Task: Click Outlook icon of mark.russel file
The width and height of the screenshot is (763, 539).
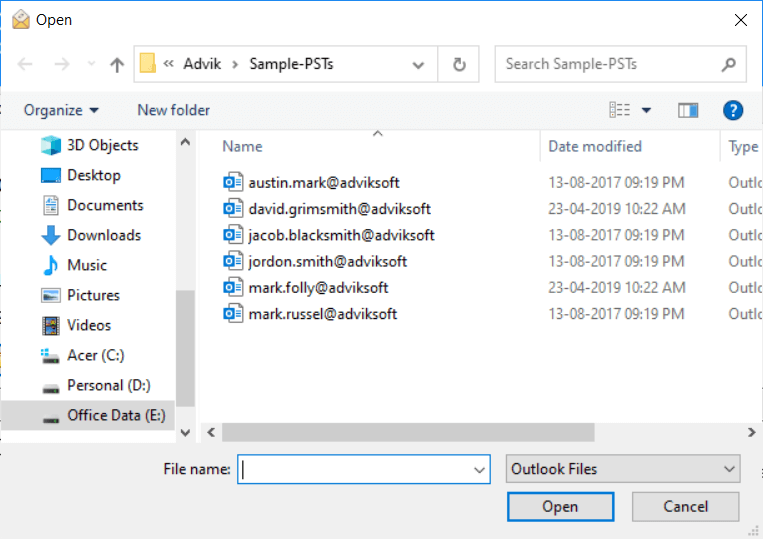Action: (233, 313)
